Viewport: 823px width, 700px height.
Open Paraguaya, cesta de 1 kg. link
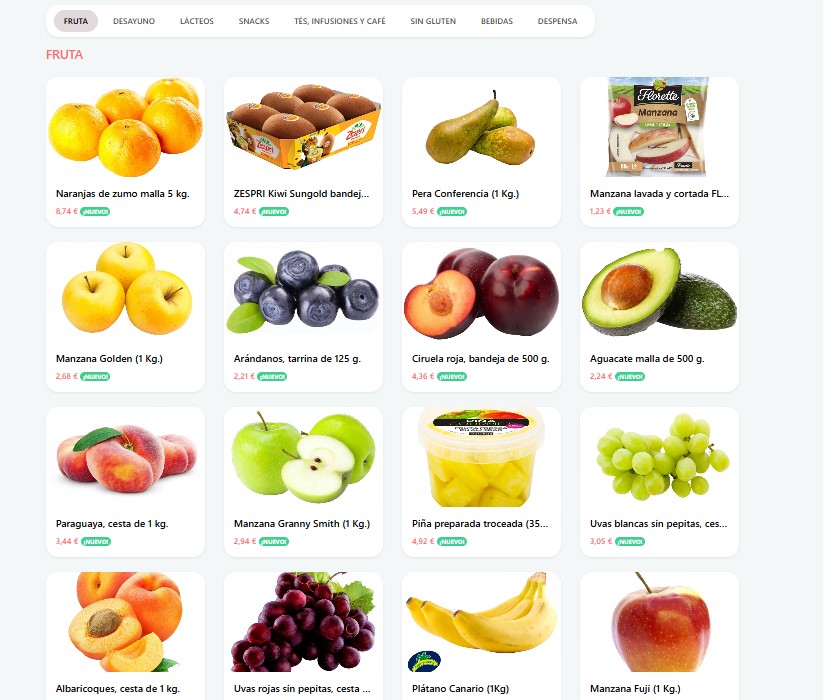tap(112, 524)
